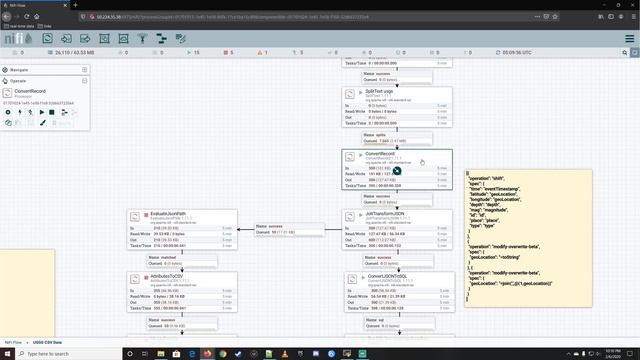This screenshot has height=360, width=640.
Task: Select the SplitText usgs processor
Action: tap(397, 107)
